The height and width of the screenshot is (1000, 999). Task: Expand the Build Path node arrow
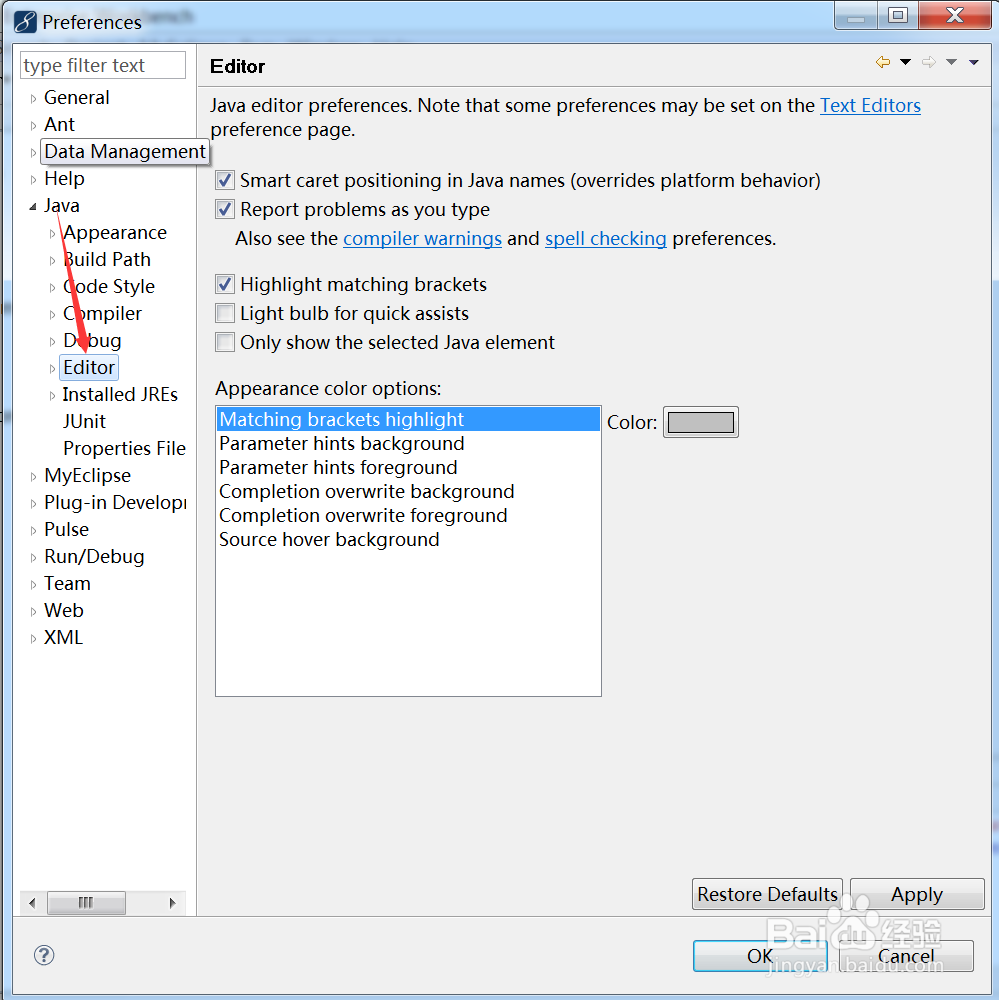52,260
